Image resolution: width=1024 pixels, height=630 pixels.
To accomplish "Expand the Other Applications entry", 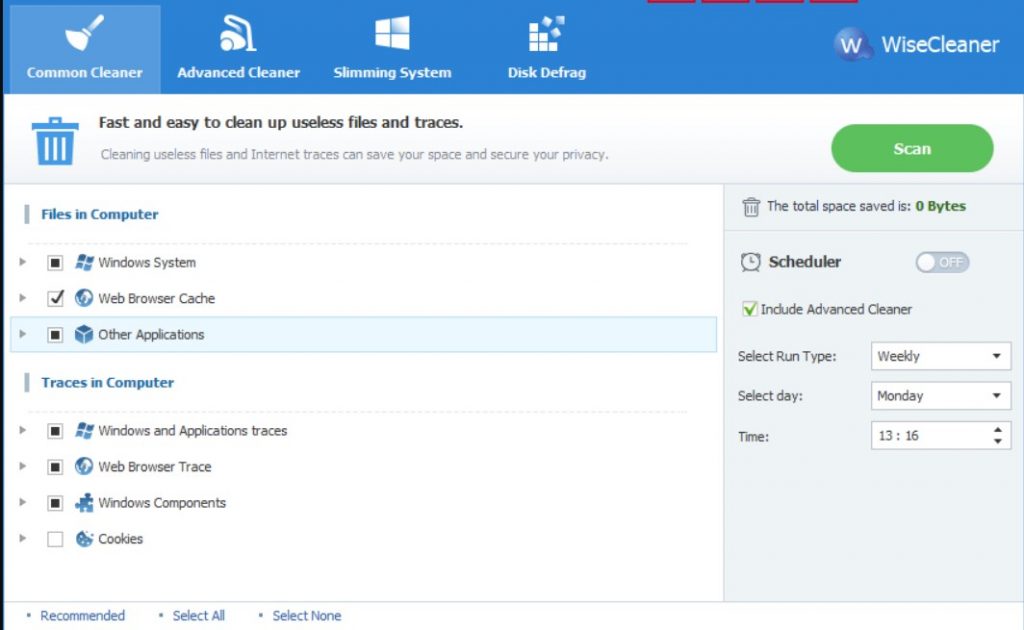I will coord(22,334).
